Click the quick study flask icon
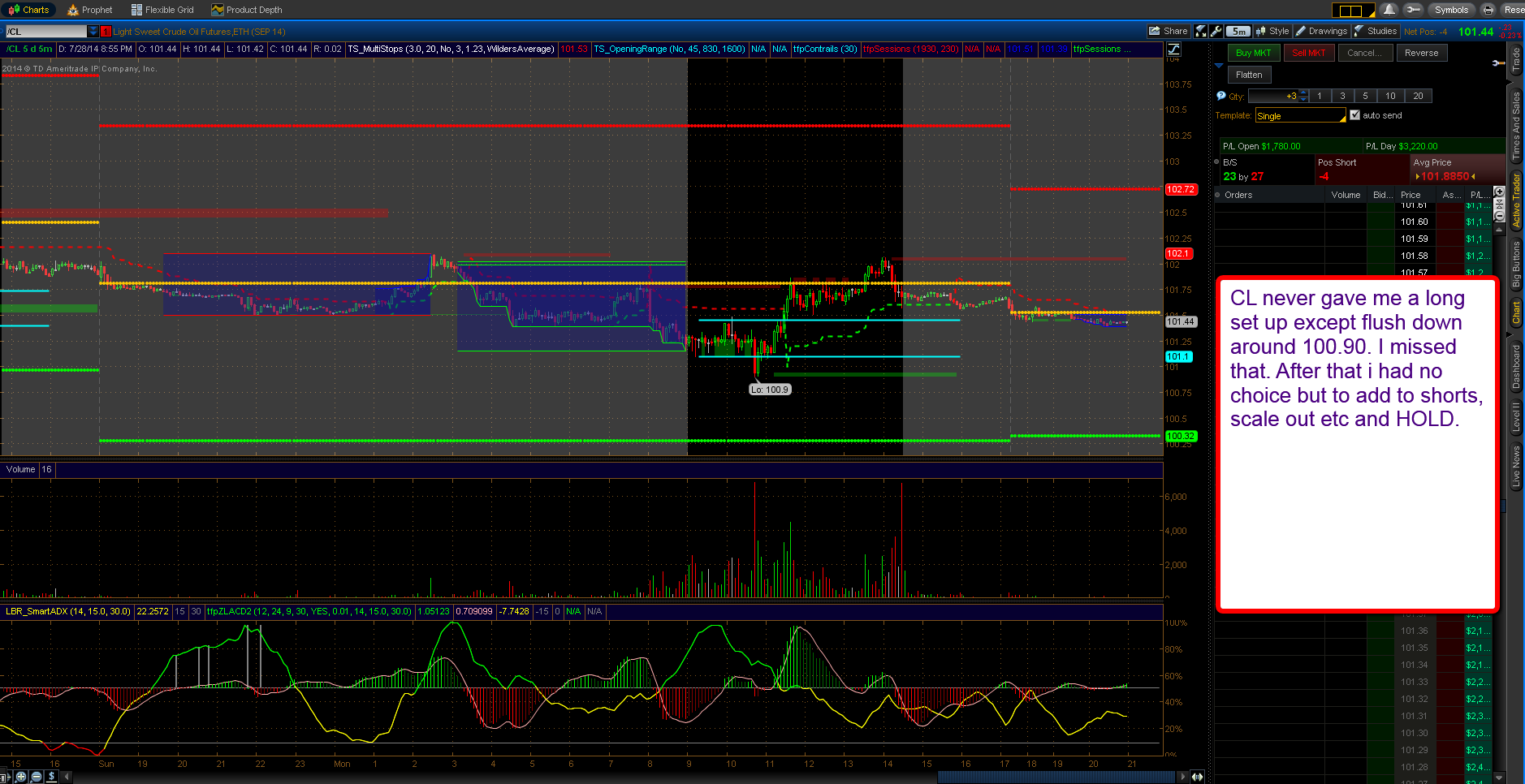Viewport: 1525px width, 784px height. 1201,31
